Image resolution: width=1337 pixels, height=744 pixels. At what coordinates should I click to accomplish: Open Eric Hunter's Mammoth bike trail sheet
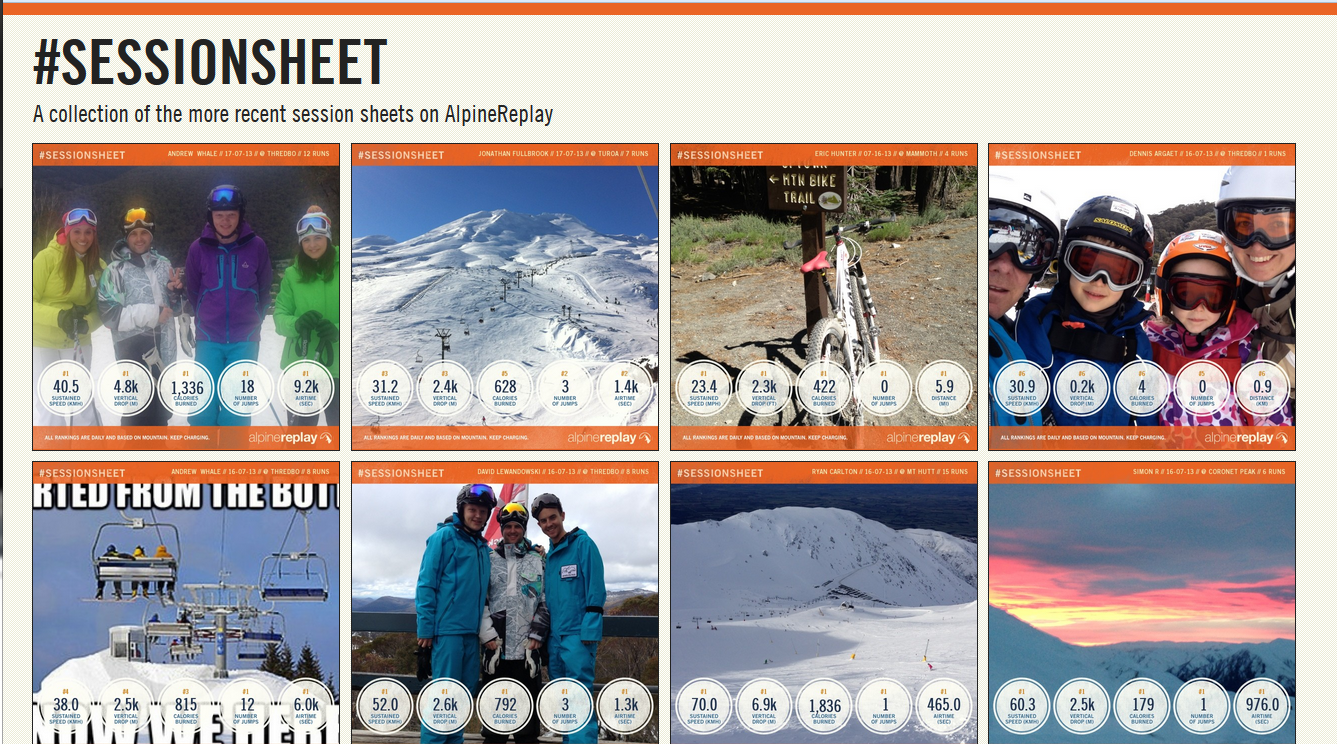click(x=824, y=297)
